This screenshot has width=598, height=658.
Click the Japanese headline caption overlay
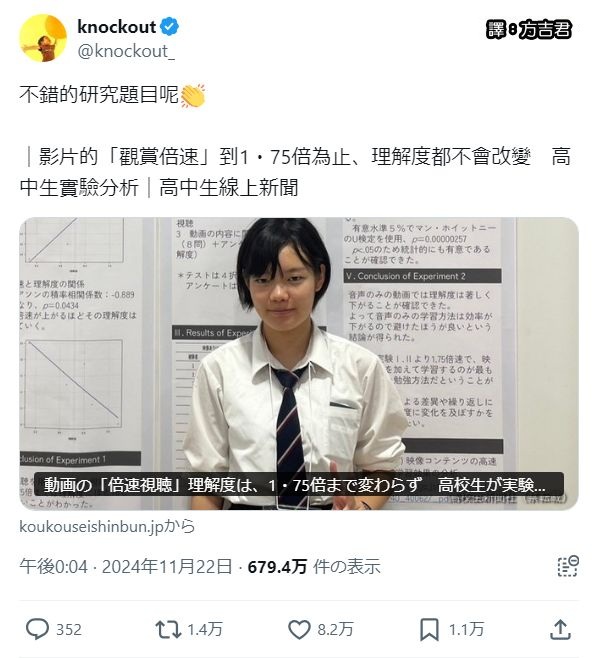(x=298, y=485)
